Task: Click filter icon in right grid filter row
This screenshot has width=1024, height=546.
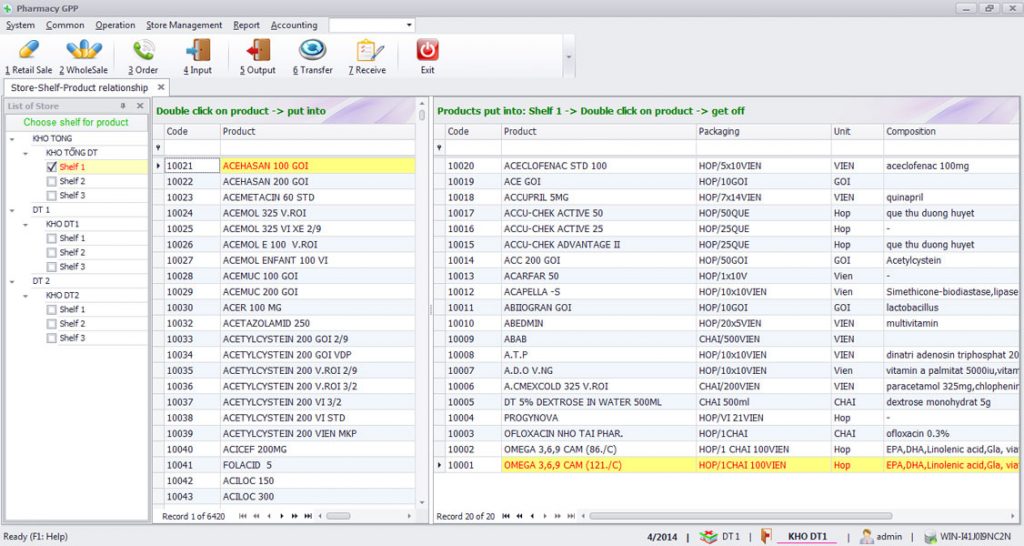Action: click(439, 148)
